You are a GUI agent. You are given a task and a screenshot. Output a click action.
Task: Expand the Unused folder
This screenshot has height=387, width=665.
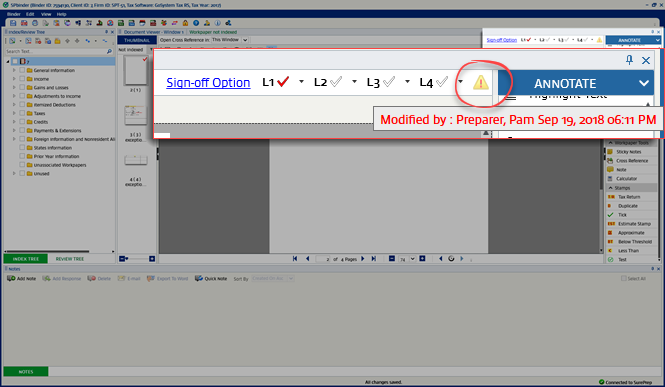tap(14, 173)
